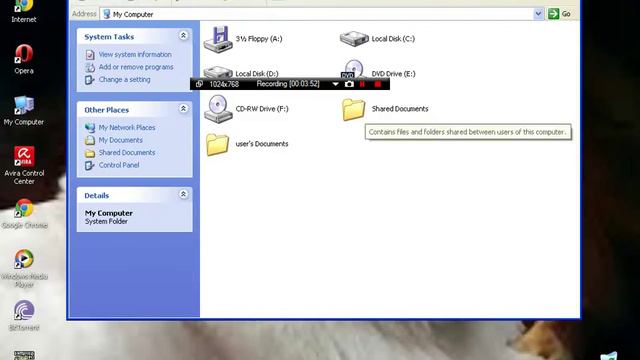Select the DVD Drive (E:) icon
The height and width of the screenshot is (360, 640).
pos(353,69)
